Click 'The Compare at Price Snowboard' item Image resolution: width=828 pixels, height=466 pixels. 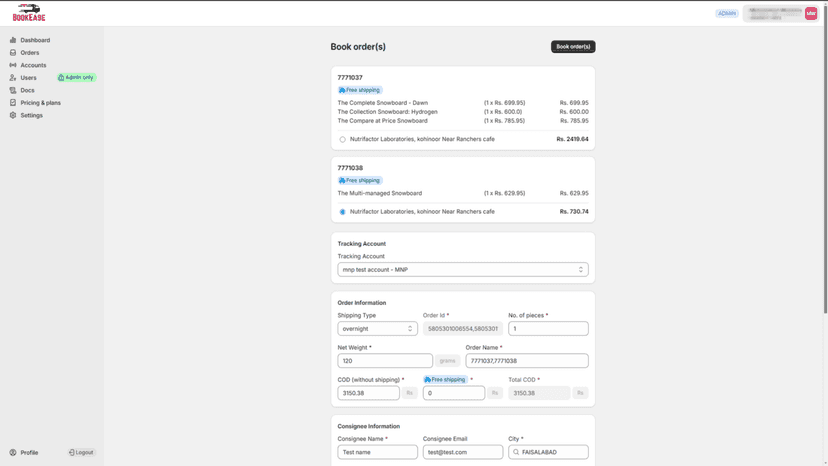tap(382, 121)
